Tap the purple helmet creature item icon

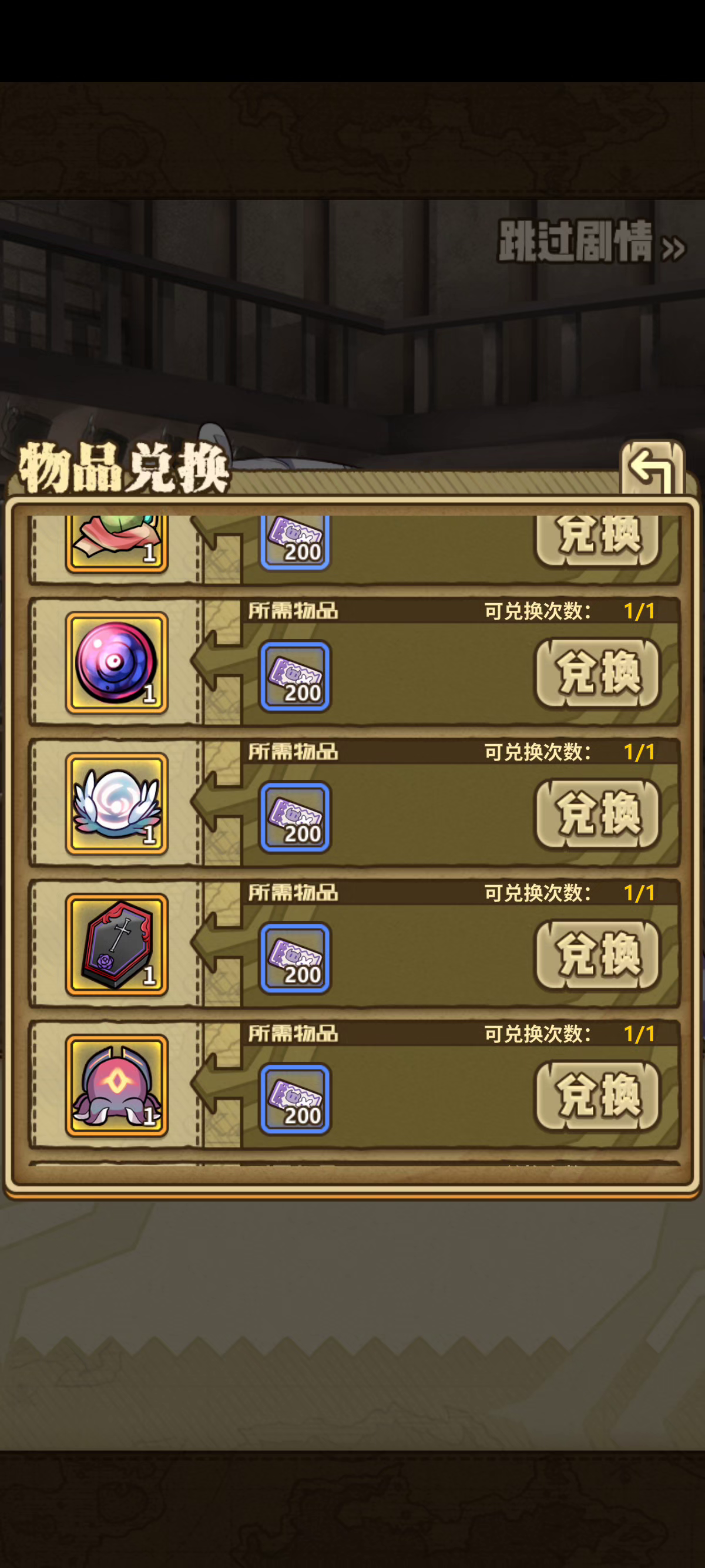point(116,1085)
